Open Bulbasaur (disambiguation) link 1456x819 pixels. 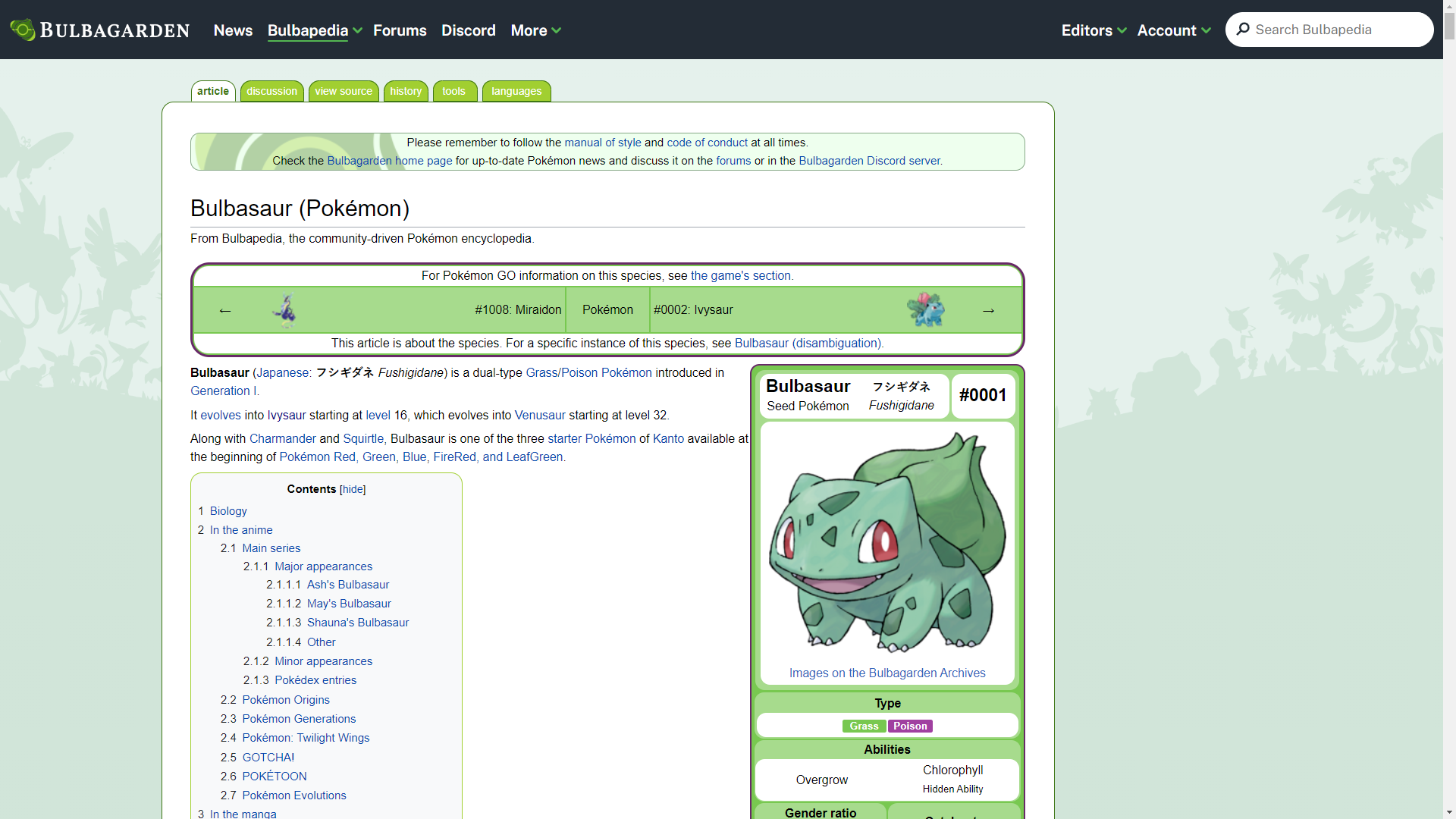click(808, 343)
